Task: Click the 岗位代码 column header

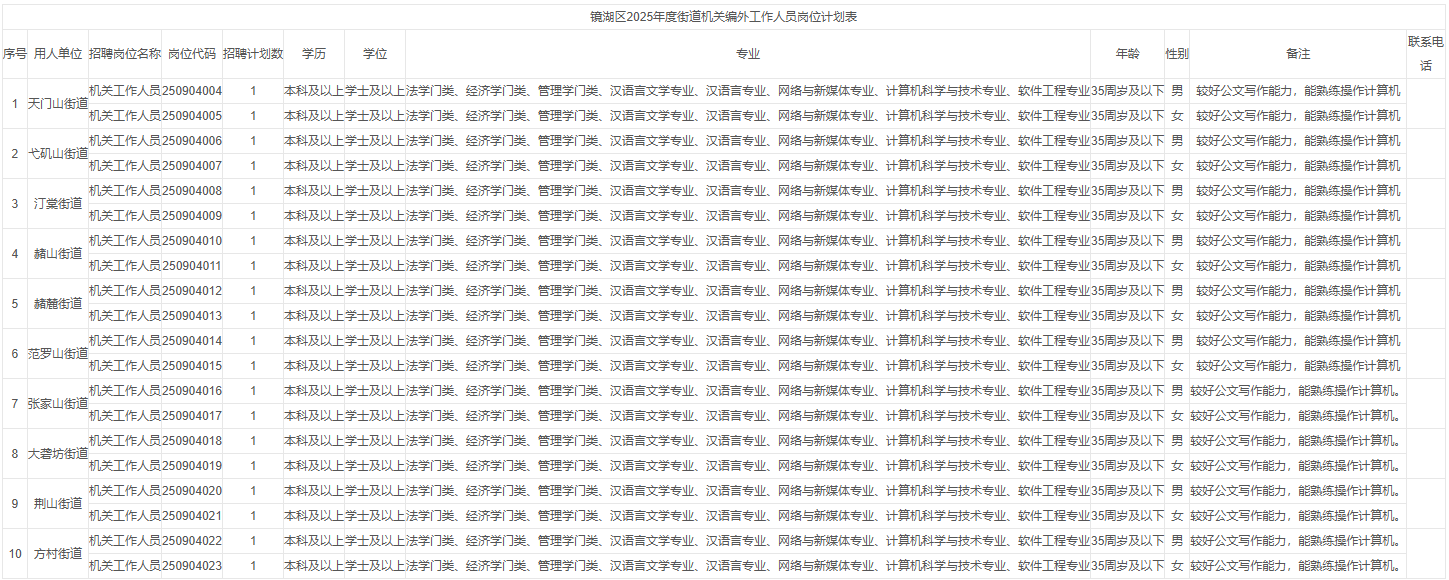Action: (x=192, y=53)
